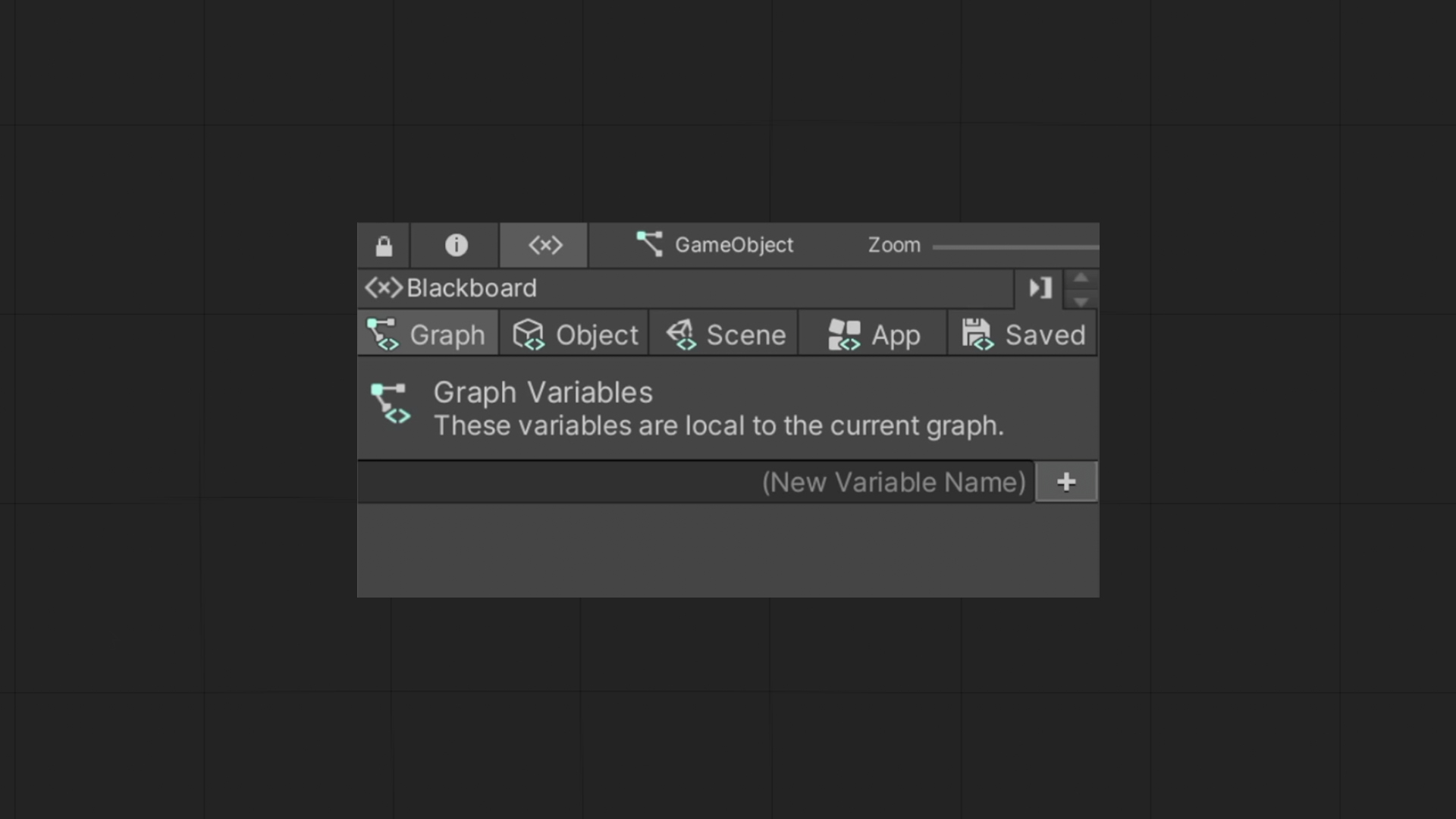Click the GameObject graph icon

click(651, 243)
